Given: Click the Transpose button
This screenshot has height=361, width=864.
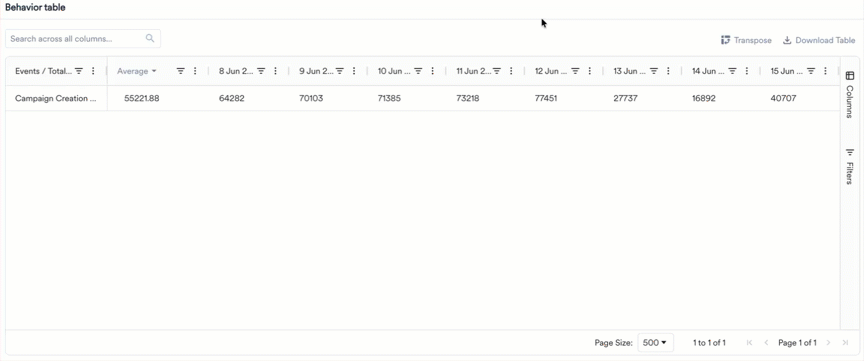Looking at the screenshot, I should click(746, 40).
